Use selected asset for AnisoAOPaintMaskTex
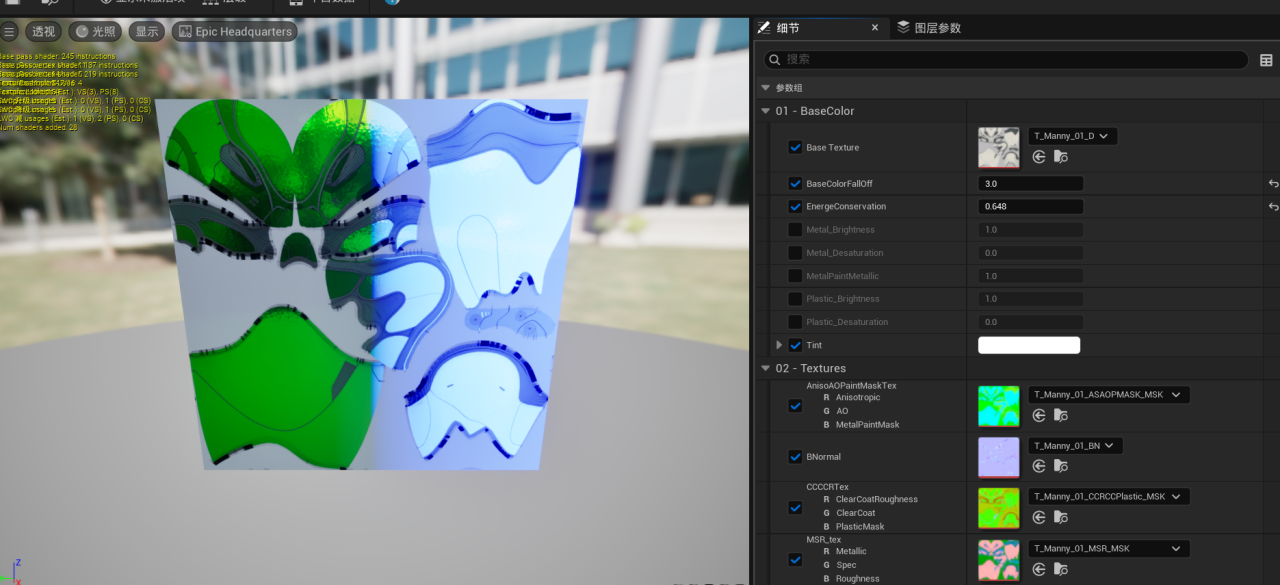The image size is (1280, 585). (x=1039, y=416)
